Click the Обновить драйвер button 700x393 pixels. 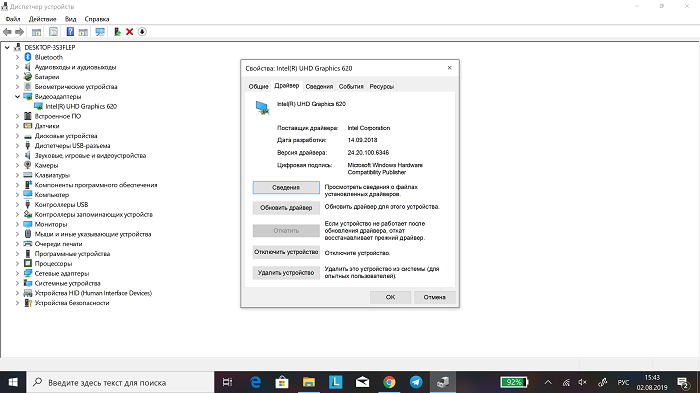click(286, 208)
